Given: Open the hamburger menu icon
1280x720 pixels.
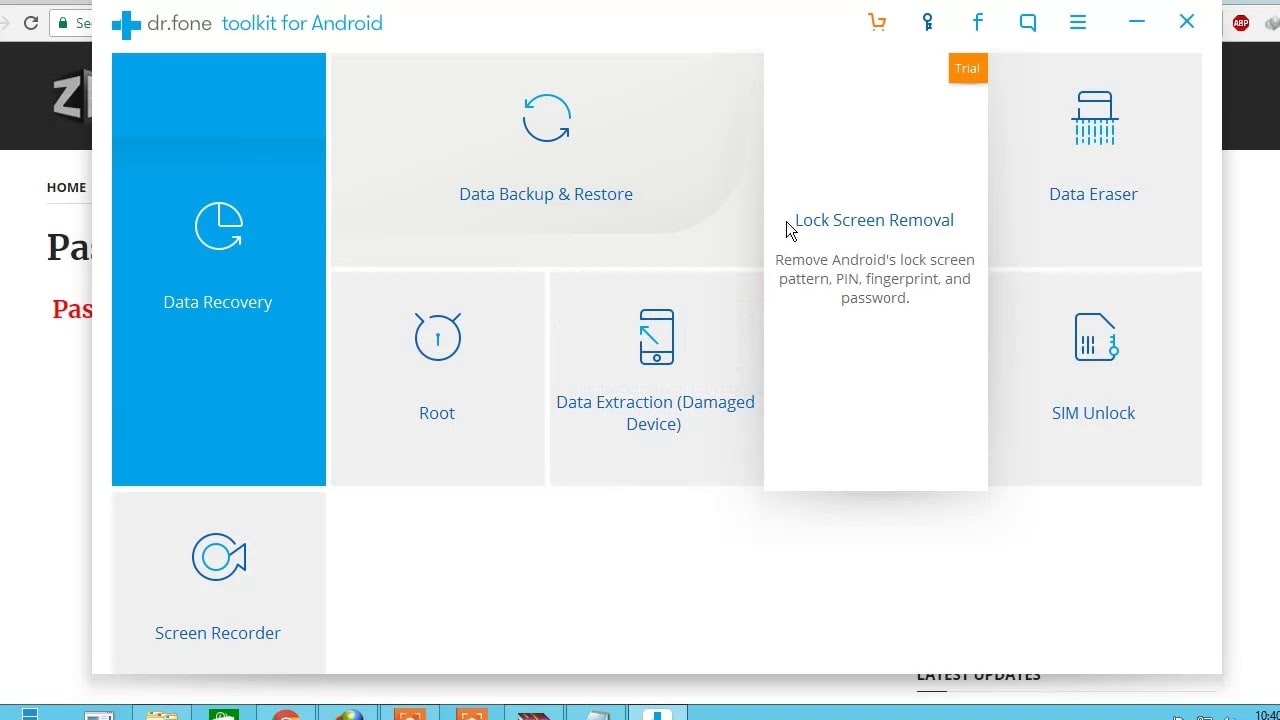Looking at the screenshot, I should tap(1078, 22).
